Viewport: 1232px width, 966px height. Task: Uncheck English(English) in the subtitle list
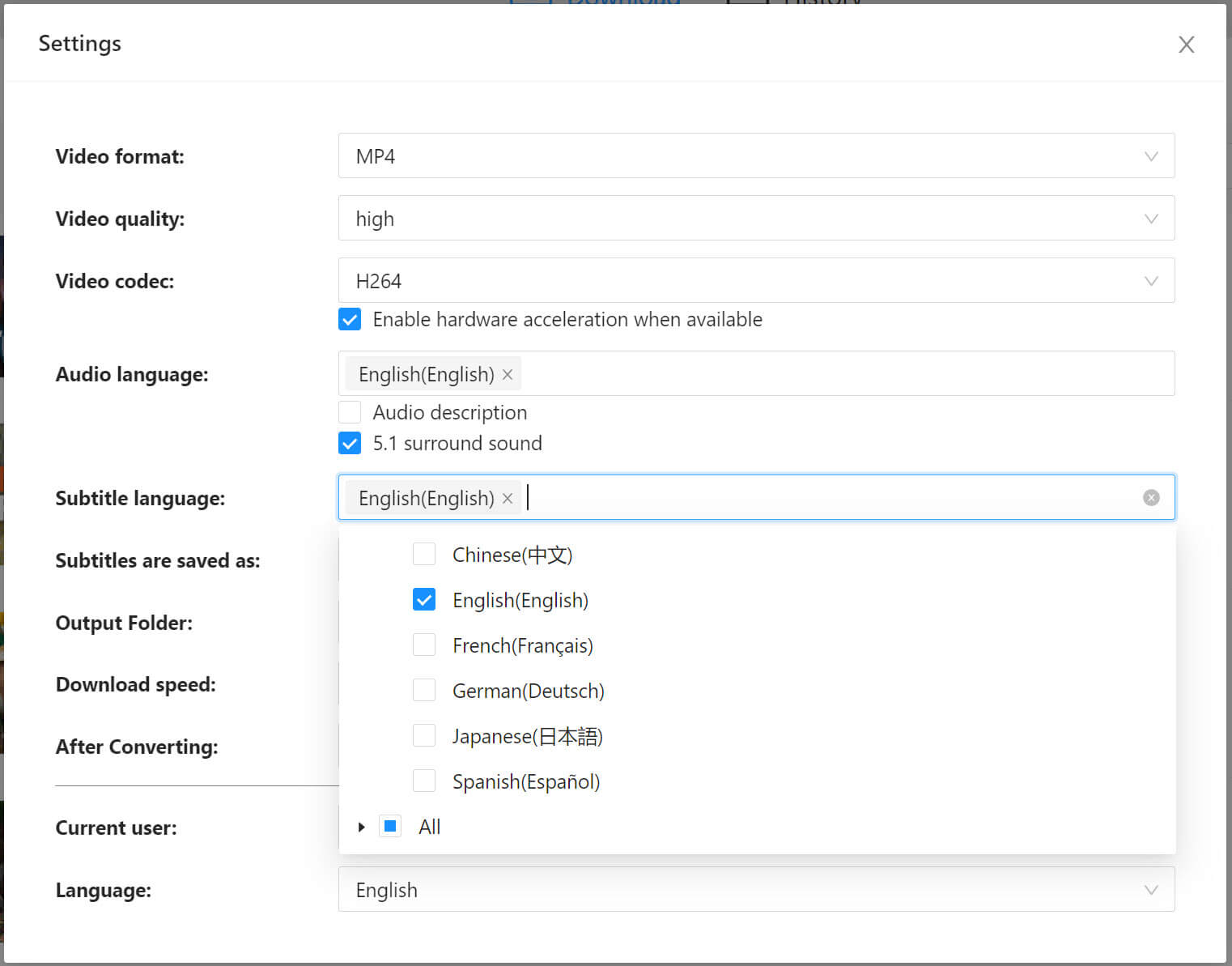pyautogui.click(x=424, y=599)
